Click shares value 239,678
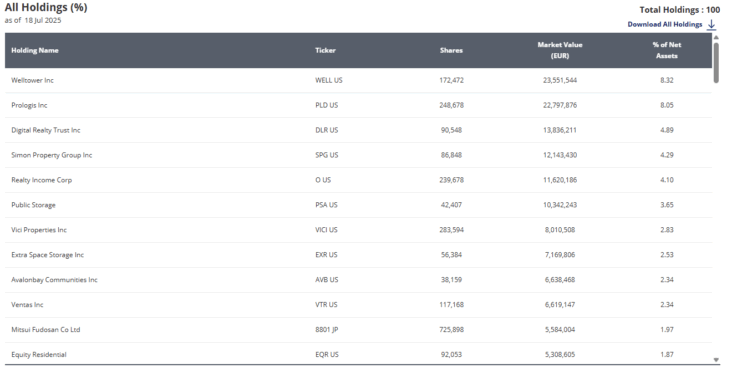732x368 pixels. click(x=451, y=180)
